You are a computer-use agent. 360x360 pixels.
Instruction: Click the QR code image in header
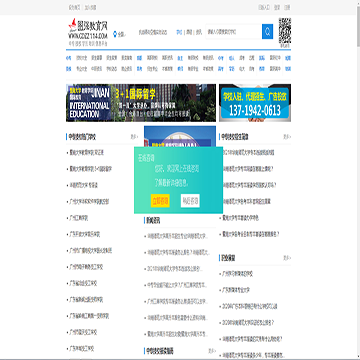pyautogui.click(x=285, y=31)
